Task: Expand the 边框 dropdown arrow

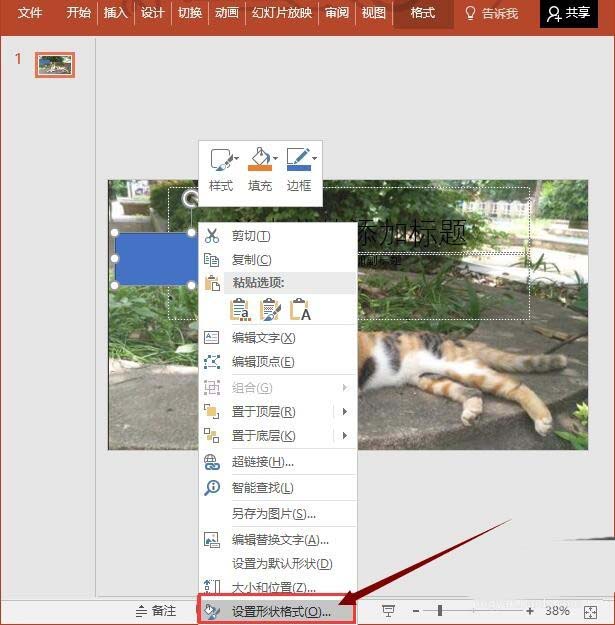Action: coord(314,158)
